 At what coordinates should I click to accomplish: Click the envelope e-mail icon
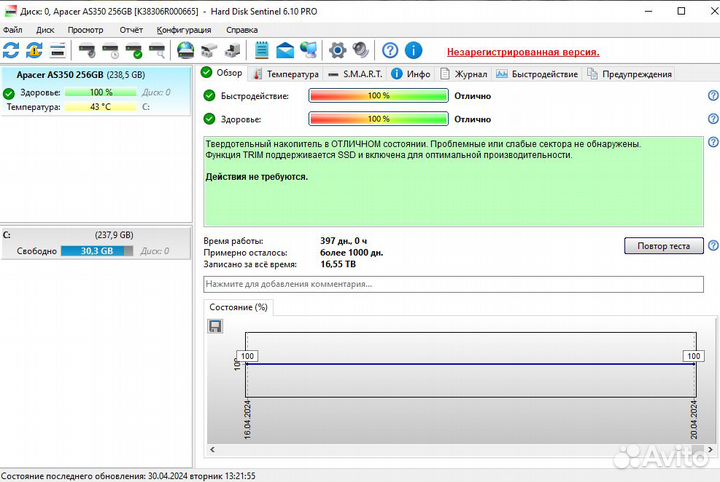[x=285, y=50]
